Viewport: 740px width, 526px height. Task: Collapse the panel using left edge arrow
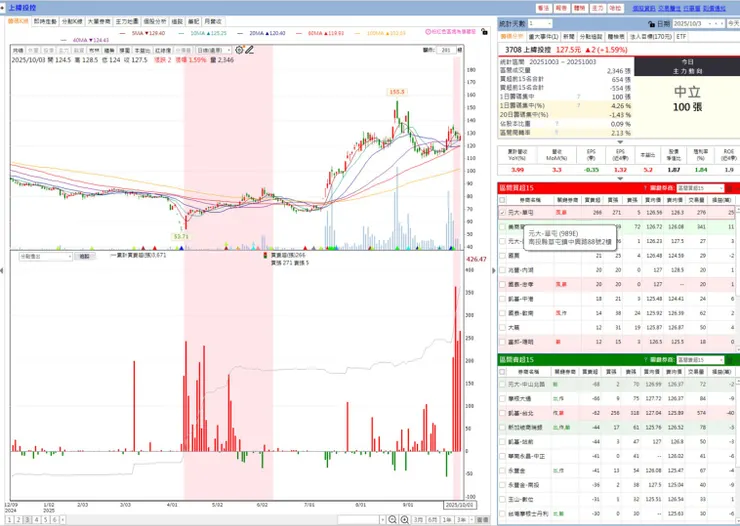point(2,270)
